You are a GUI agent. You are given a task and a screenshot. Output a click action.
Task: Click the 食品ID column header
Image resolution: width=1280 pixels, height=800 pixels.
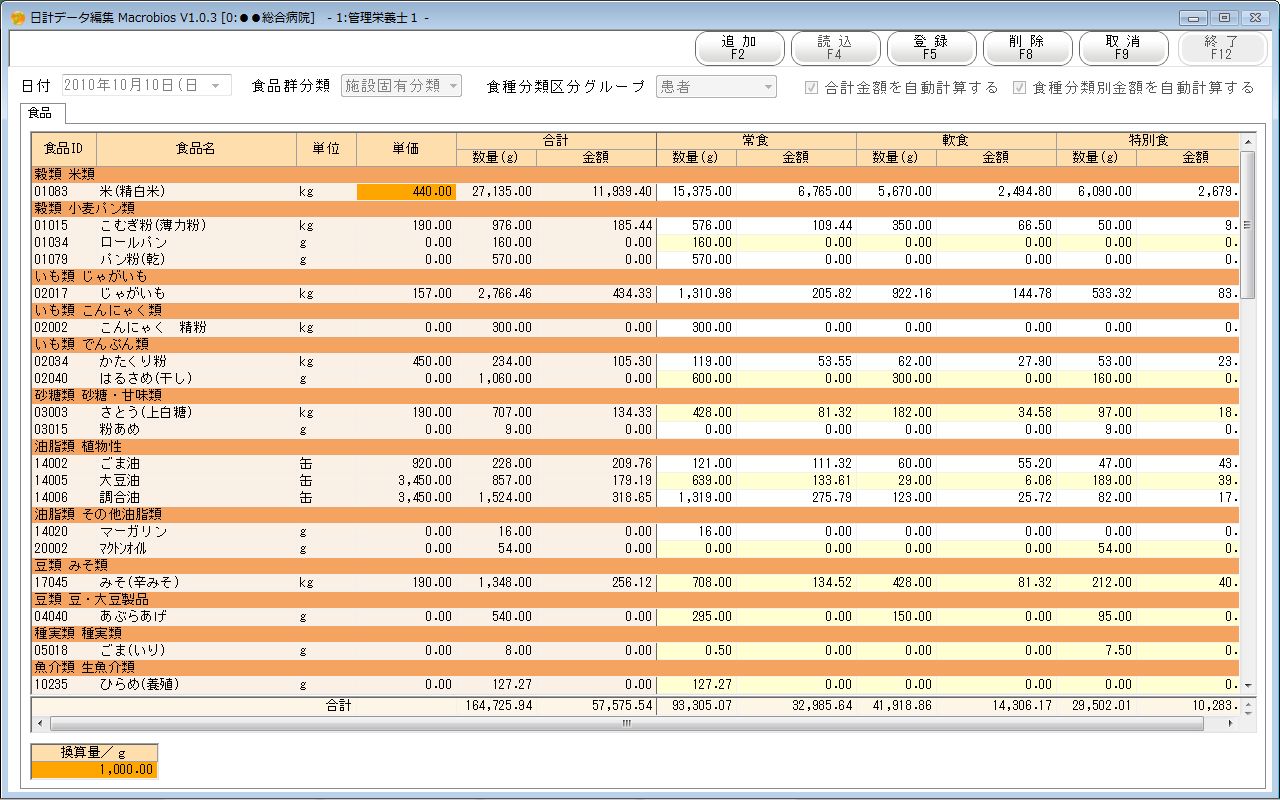[64, 148]
